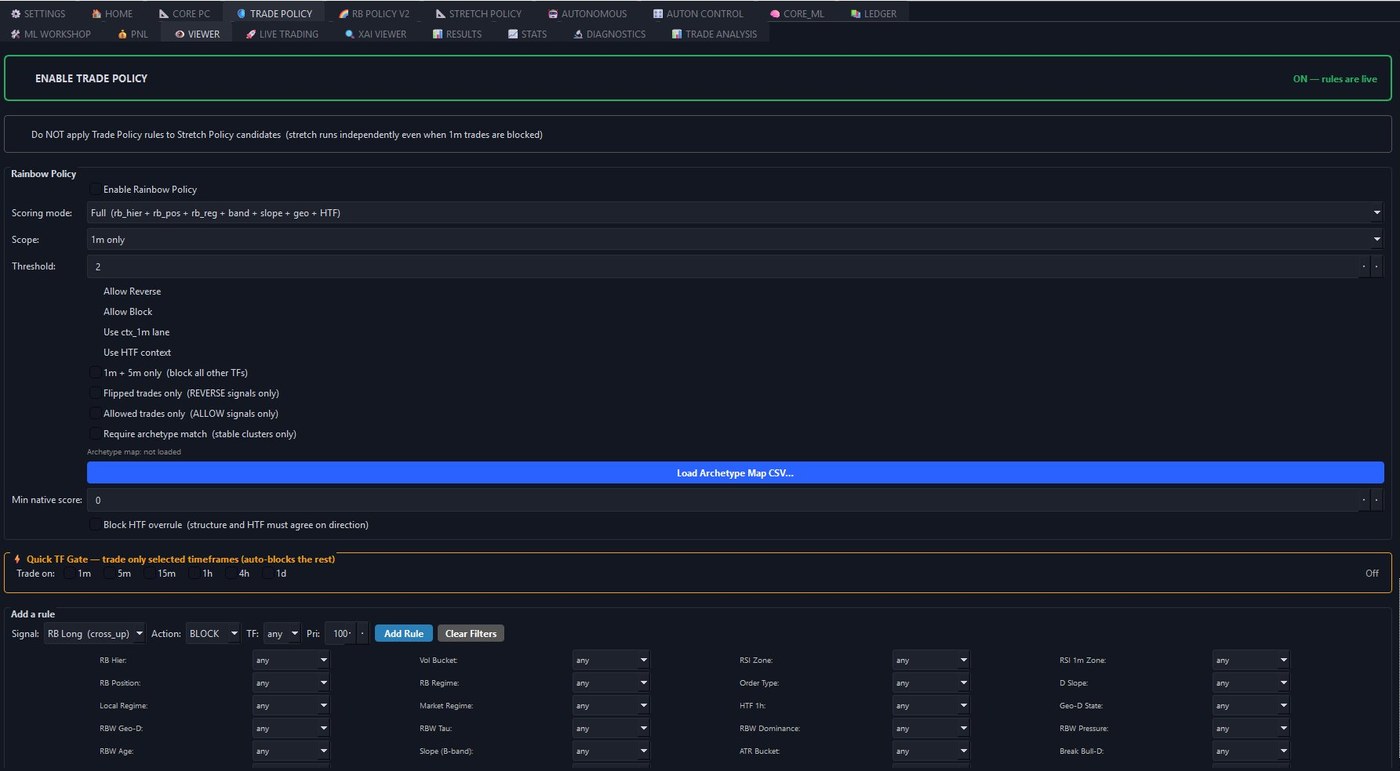
Task: Open the RB Hier filter dropdown
Action: tap(290, 661)
